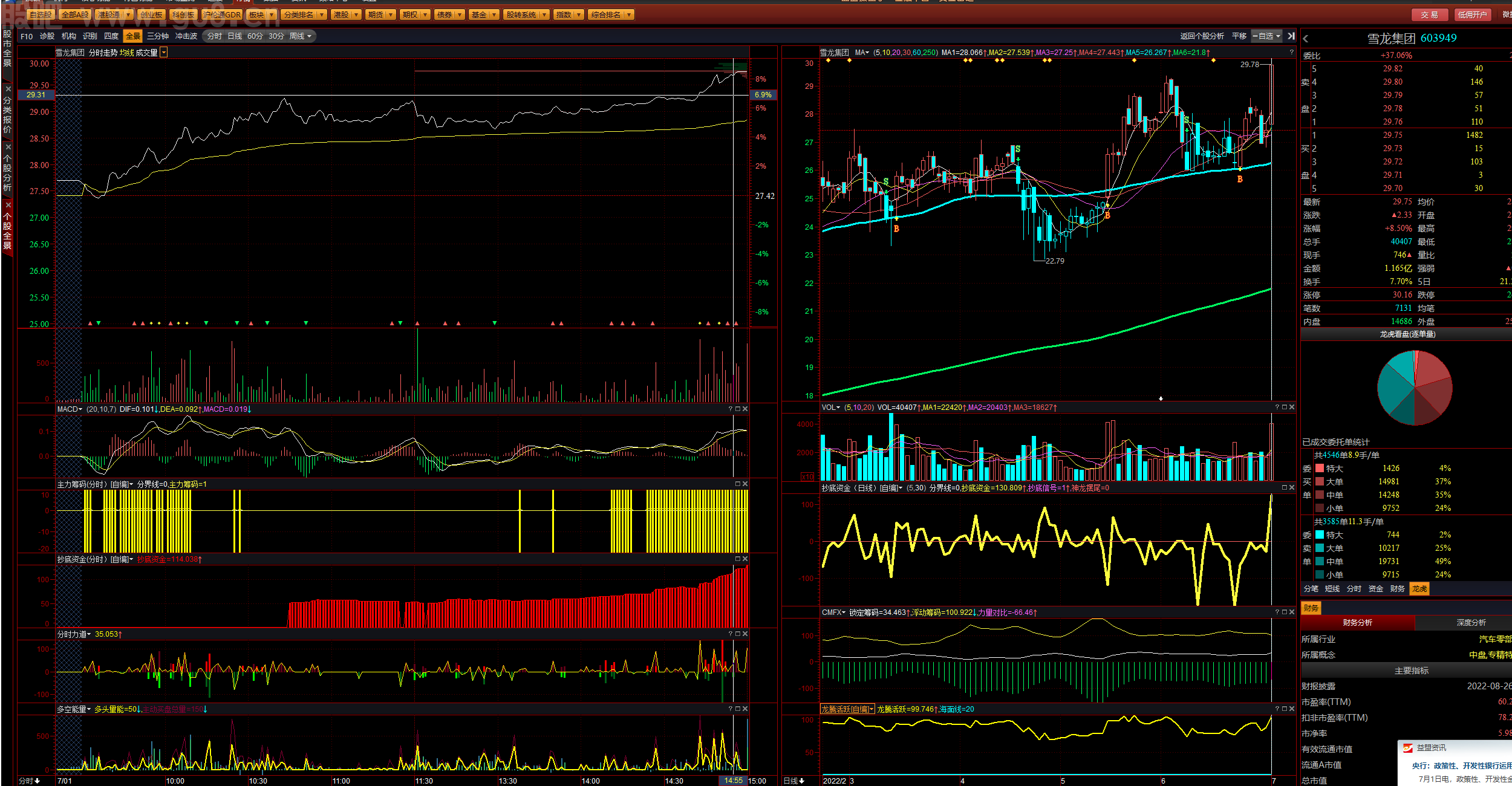Click 分时 period selector at chart bottom-left
The image size is (1512, 786).
(29, 781)
